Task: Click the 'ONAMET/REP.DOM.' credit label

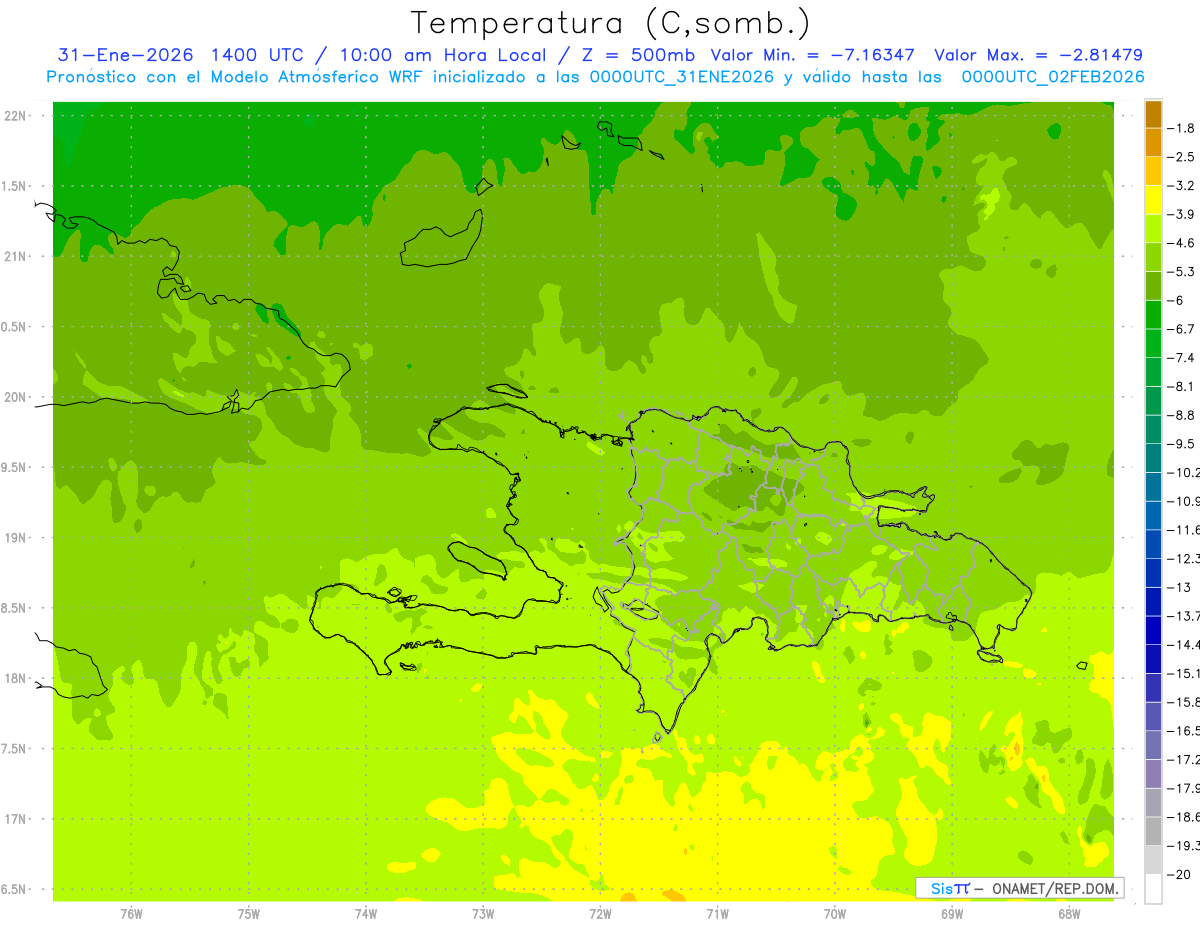Action: point(1055,888)
